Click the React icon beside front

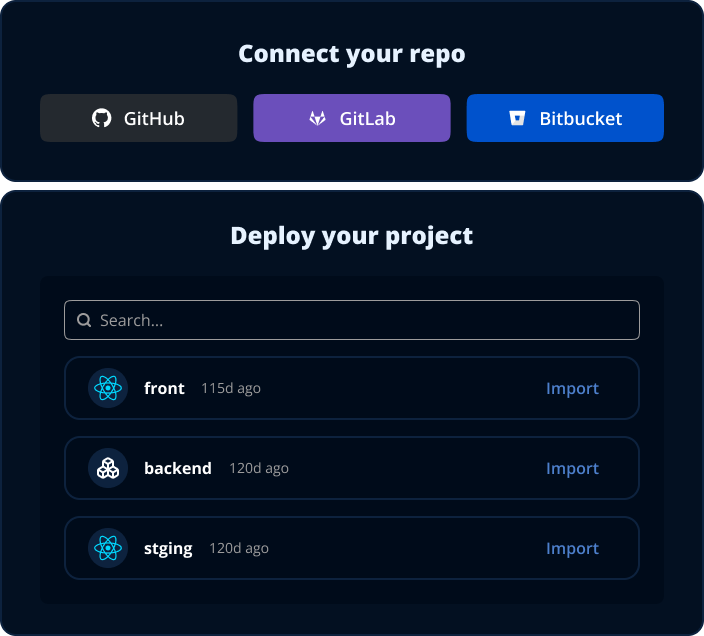pyautogui.click(x=108, y=388)
